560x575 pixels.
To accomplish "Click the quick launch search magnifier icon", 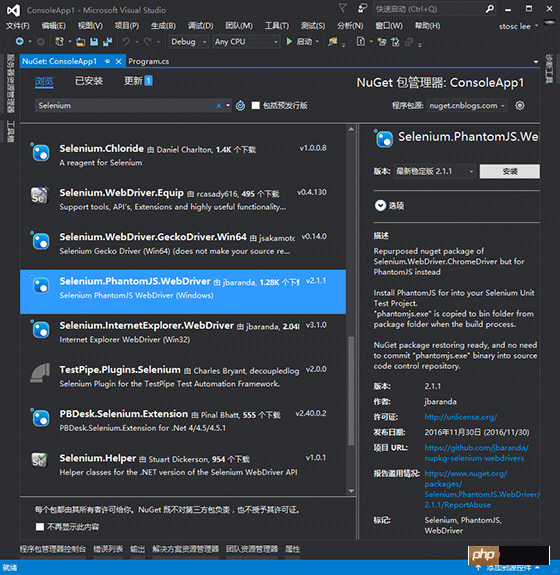I will [490, 9].
